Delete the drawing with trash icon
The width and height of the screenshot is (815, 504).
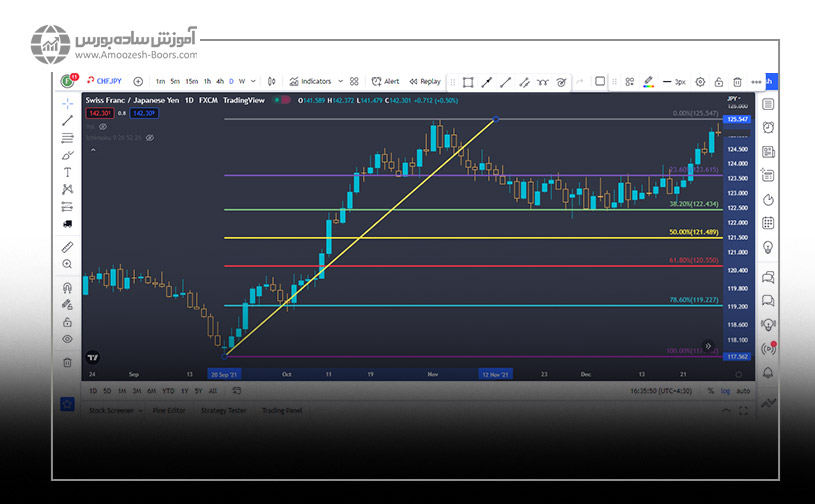click(x=737, y=81)
